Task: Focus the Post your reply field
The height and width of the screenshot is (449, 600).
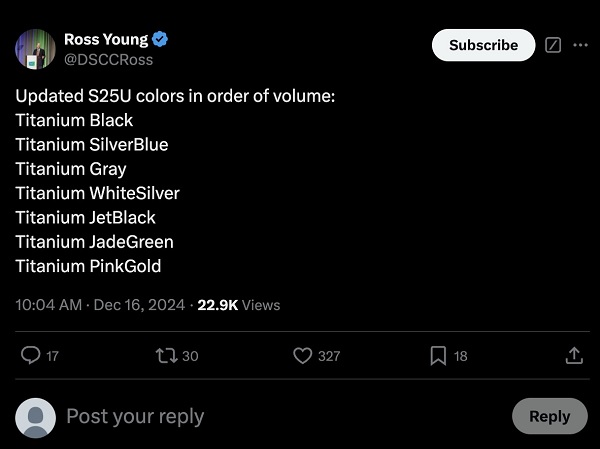Action: click(280, 416)
